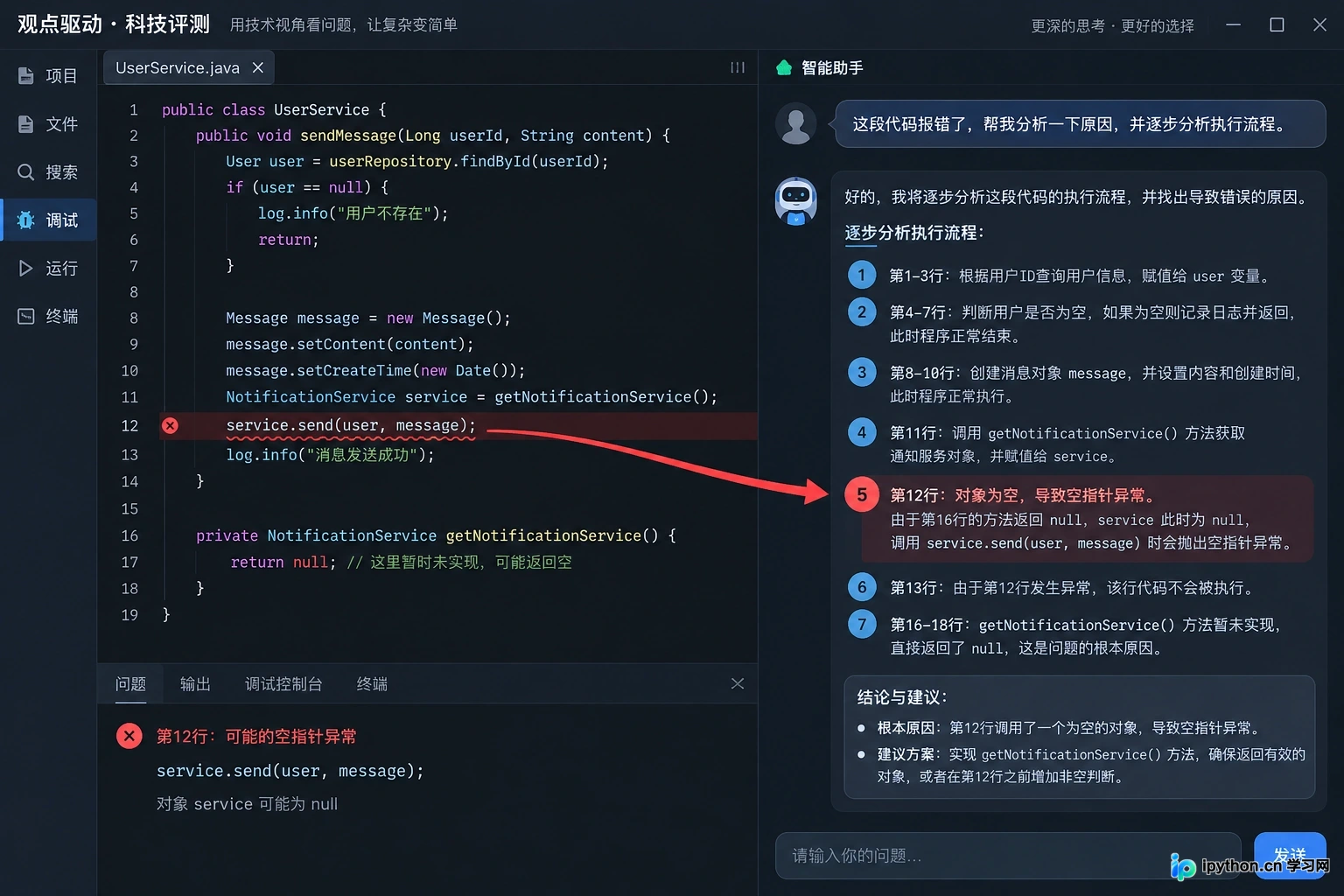Click the split editor icon above the code
1344x896 pixels.
coord(738,67)
